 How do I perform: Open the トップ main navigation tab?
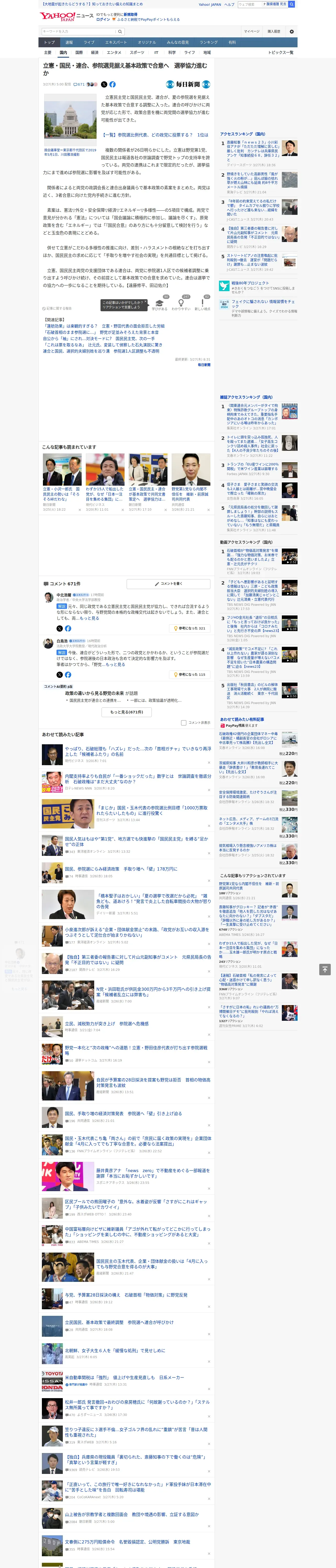pyautogui.click(x=49, y=42)
